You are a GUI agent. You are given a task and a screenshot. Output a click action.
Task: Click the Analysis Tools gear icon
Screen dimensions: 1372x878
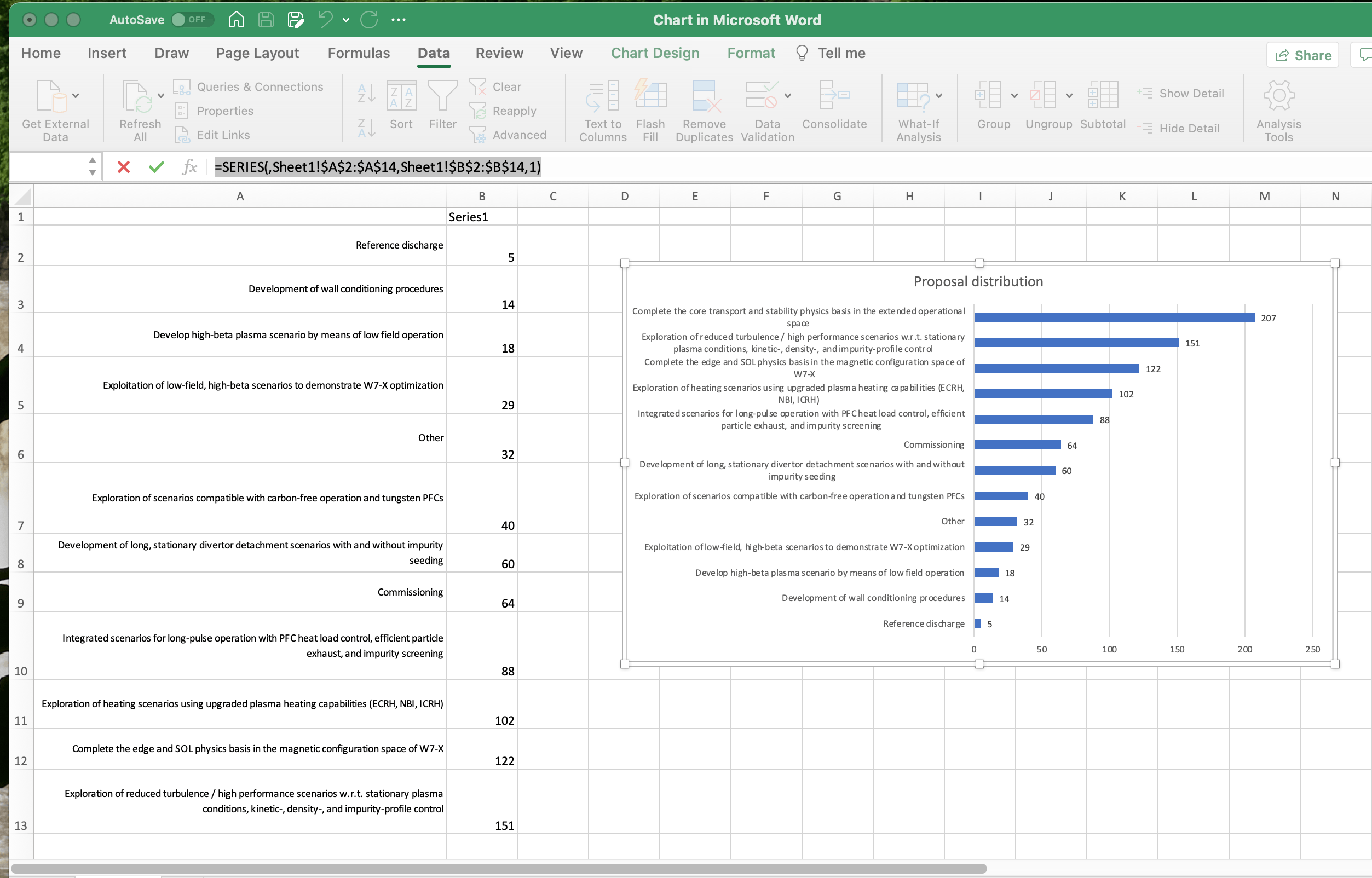pos(1278,96)
